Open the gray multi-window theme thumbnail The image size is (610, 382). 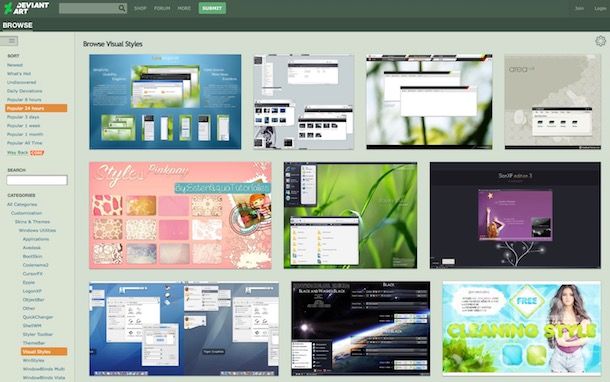click(x=304, y=102)
